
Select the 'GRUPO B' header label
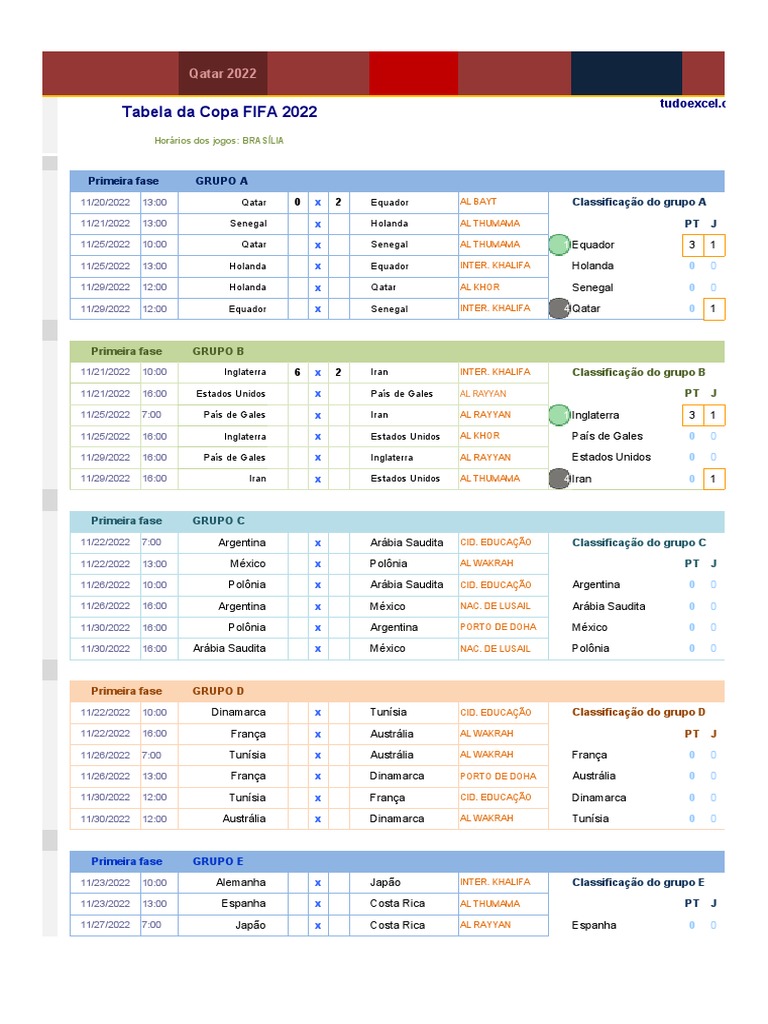coord(218,351)
